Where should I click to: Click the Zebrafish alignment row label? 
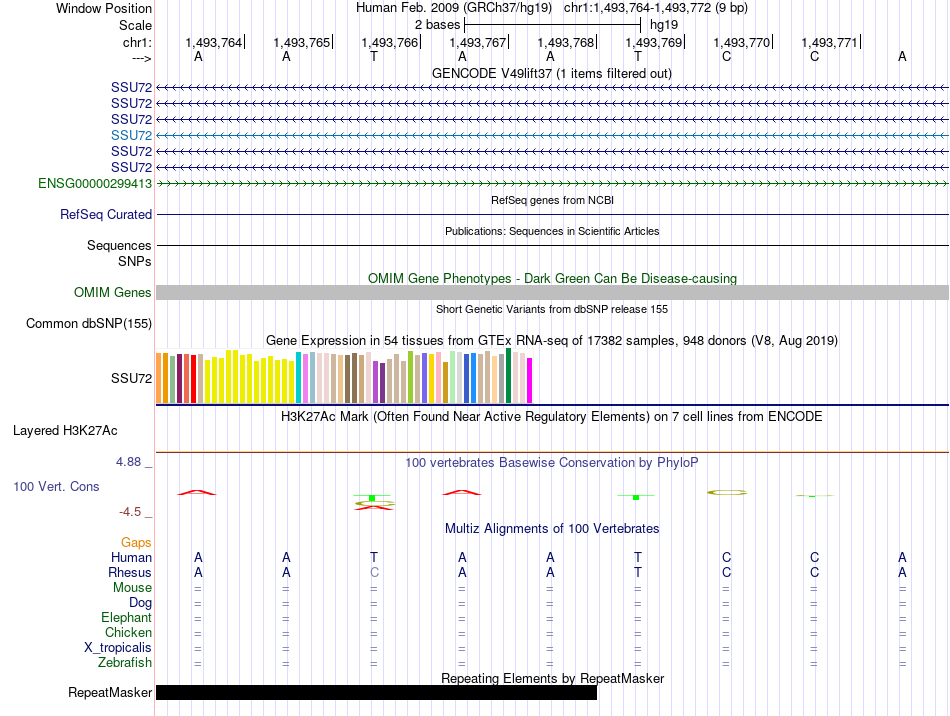point(125,662)
